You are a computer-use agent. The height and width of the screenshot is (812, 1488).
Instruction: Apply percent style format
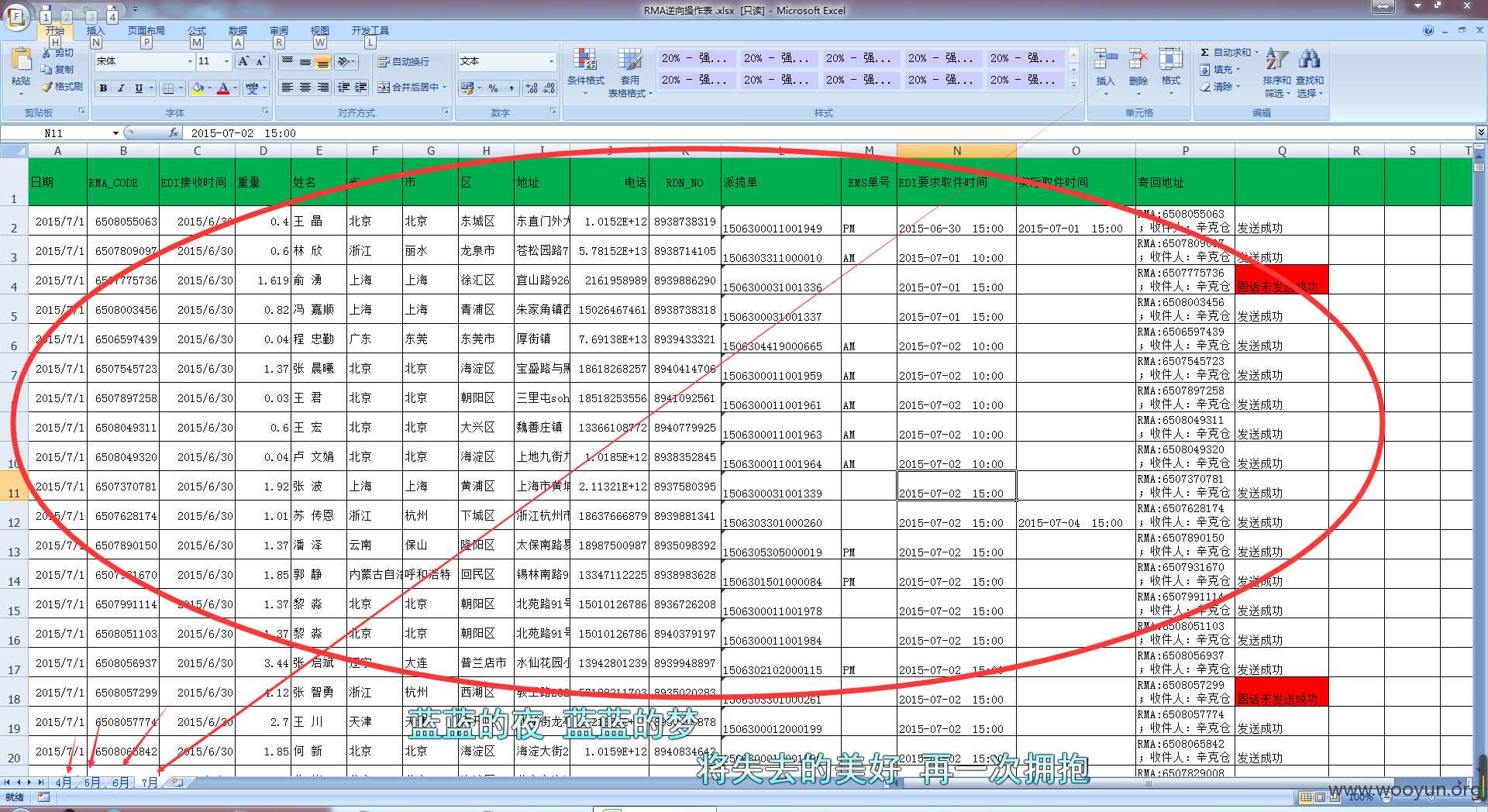click(x=494, y=88)
